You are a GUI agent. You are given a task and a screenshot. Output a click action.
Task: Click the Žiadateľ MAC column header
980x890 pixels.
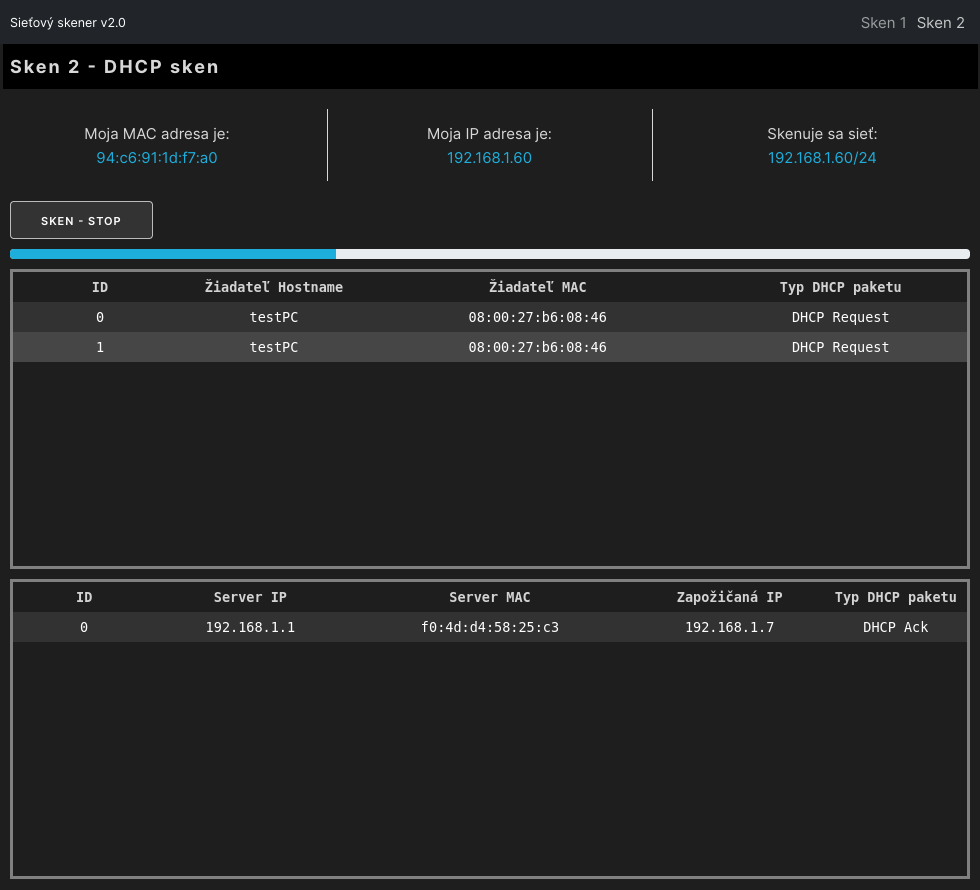pos(538,287)
